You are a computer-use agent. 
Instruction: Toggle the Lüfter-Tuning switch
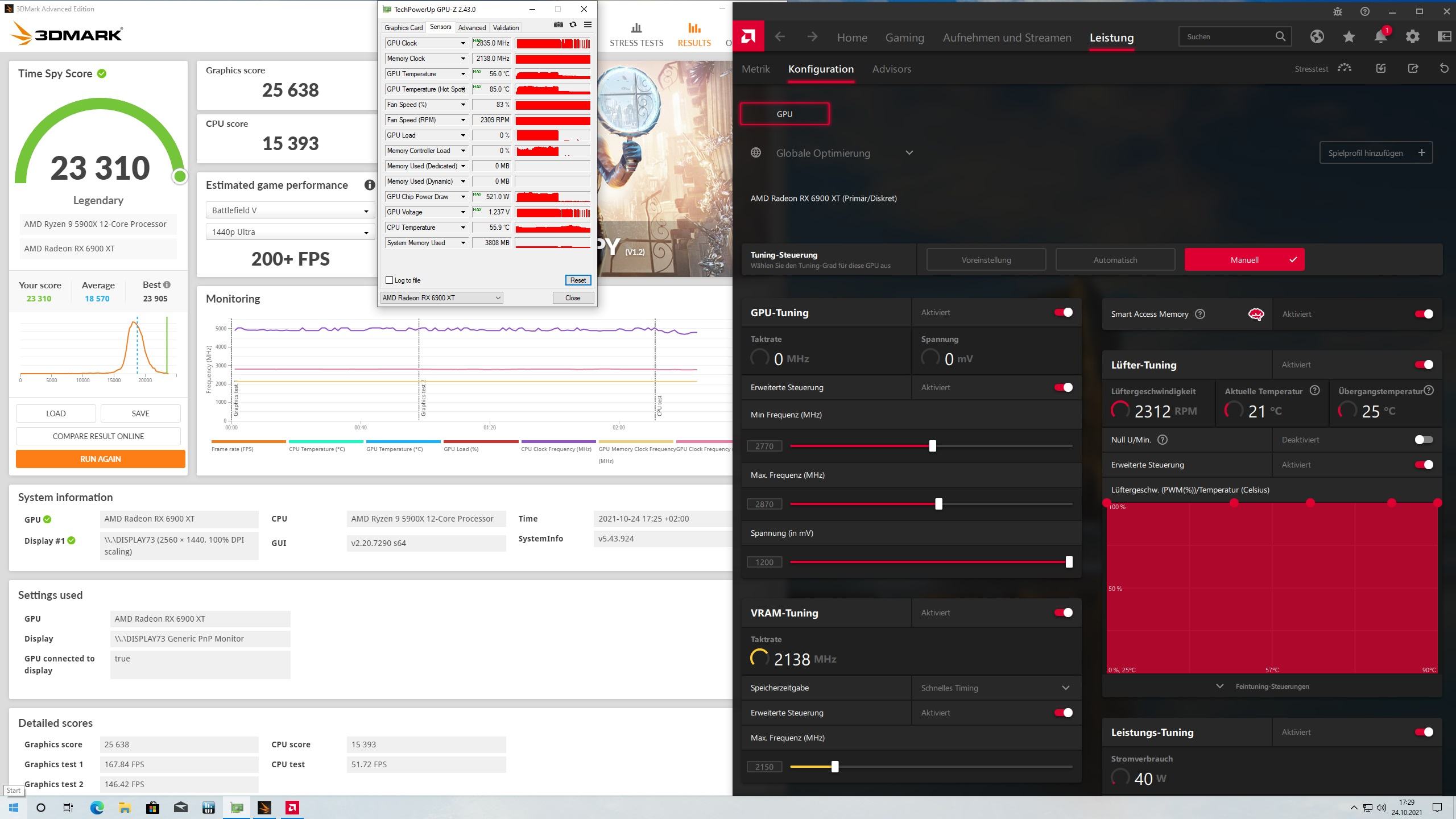pos(1424,365)
